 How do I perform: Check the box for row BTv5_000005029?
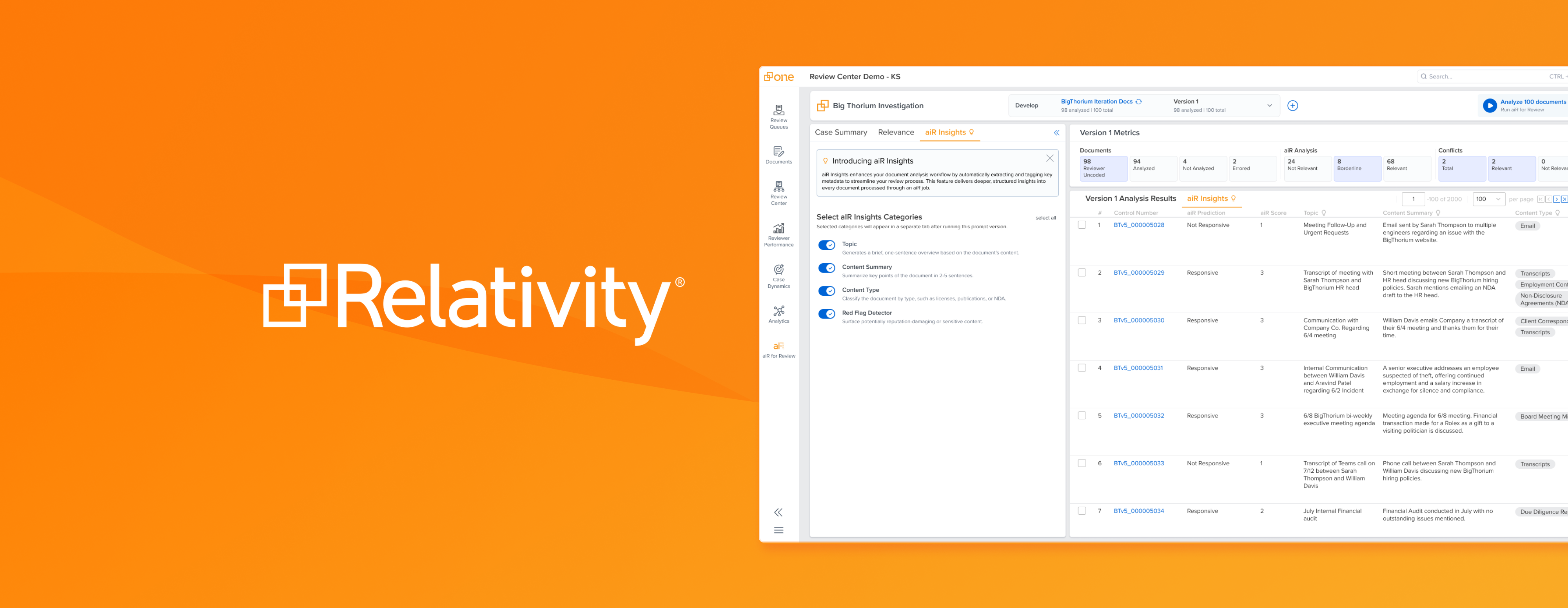(x=1082, y=273)
